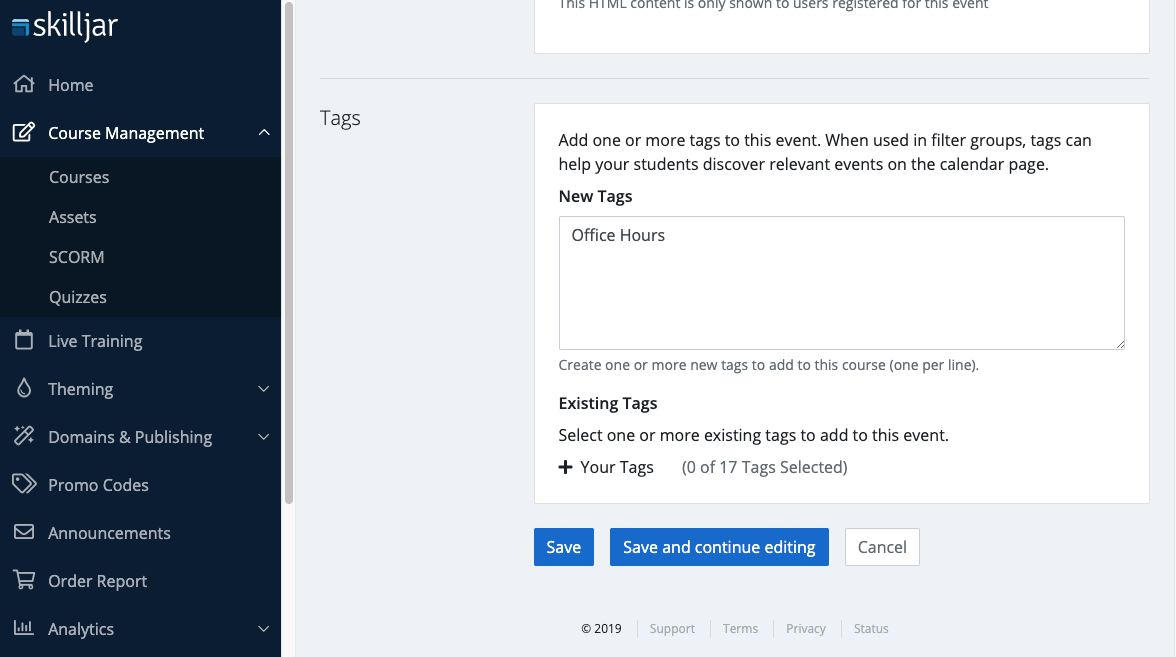Click the Domains & Publishing wand icon
The image size is (1176, 657).
(x=24, y=437)
